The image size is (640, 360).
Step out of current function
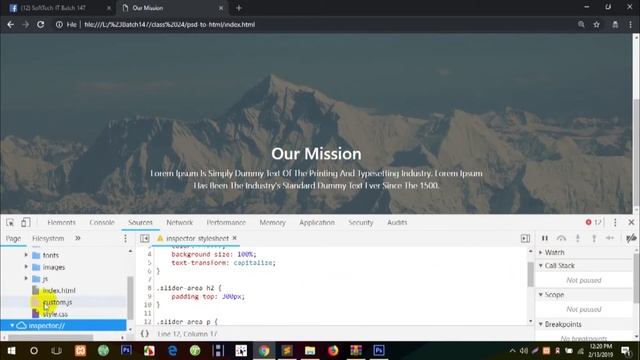[594, 238]
